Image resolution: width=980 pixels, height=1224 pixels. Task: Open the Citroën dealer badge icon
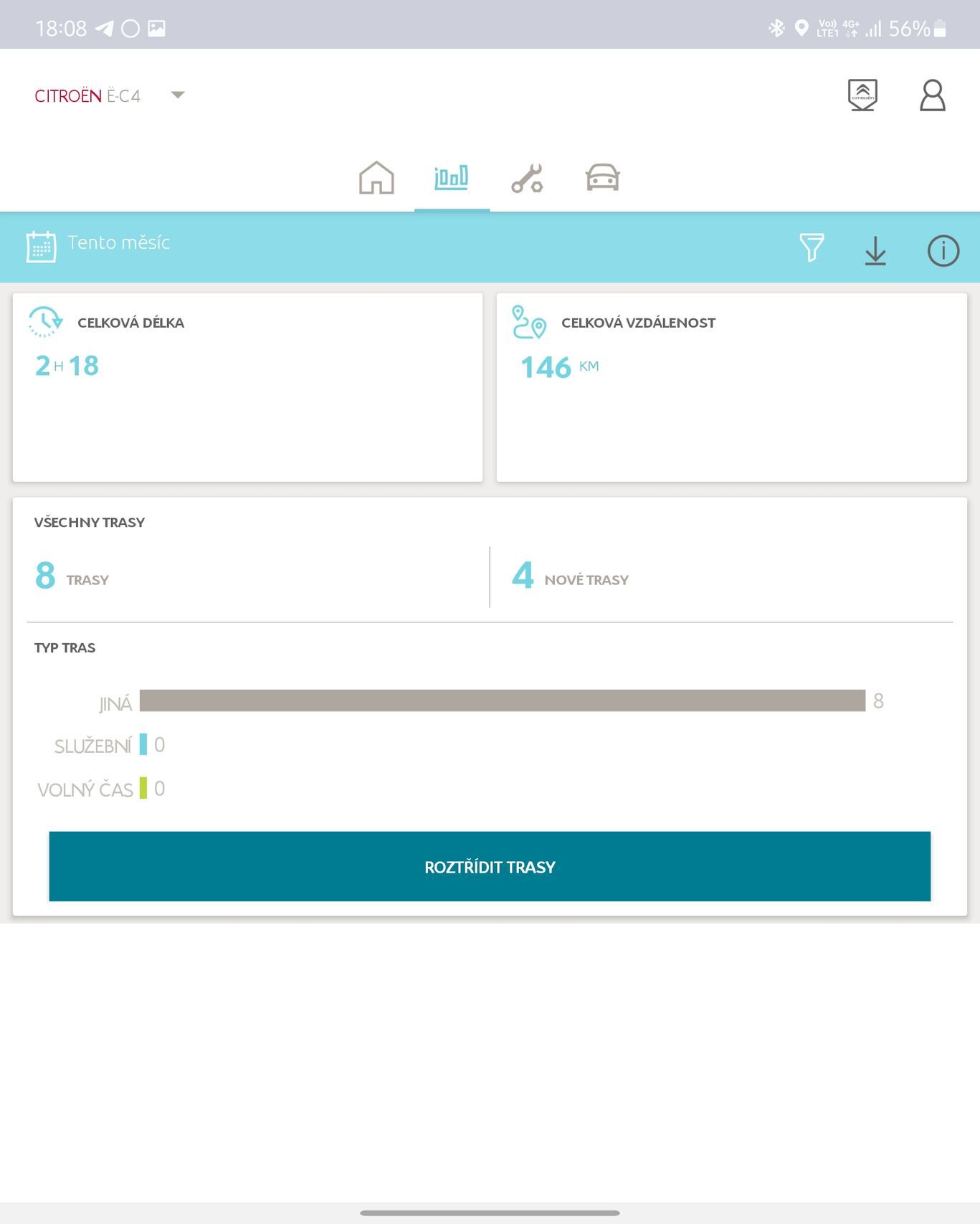click(862, 95)
